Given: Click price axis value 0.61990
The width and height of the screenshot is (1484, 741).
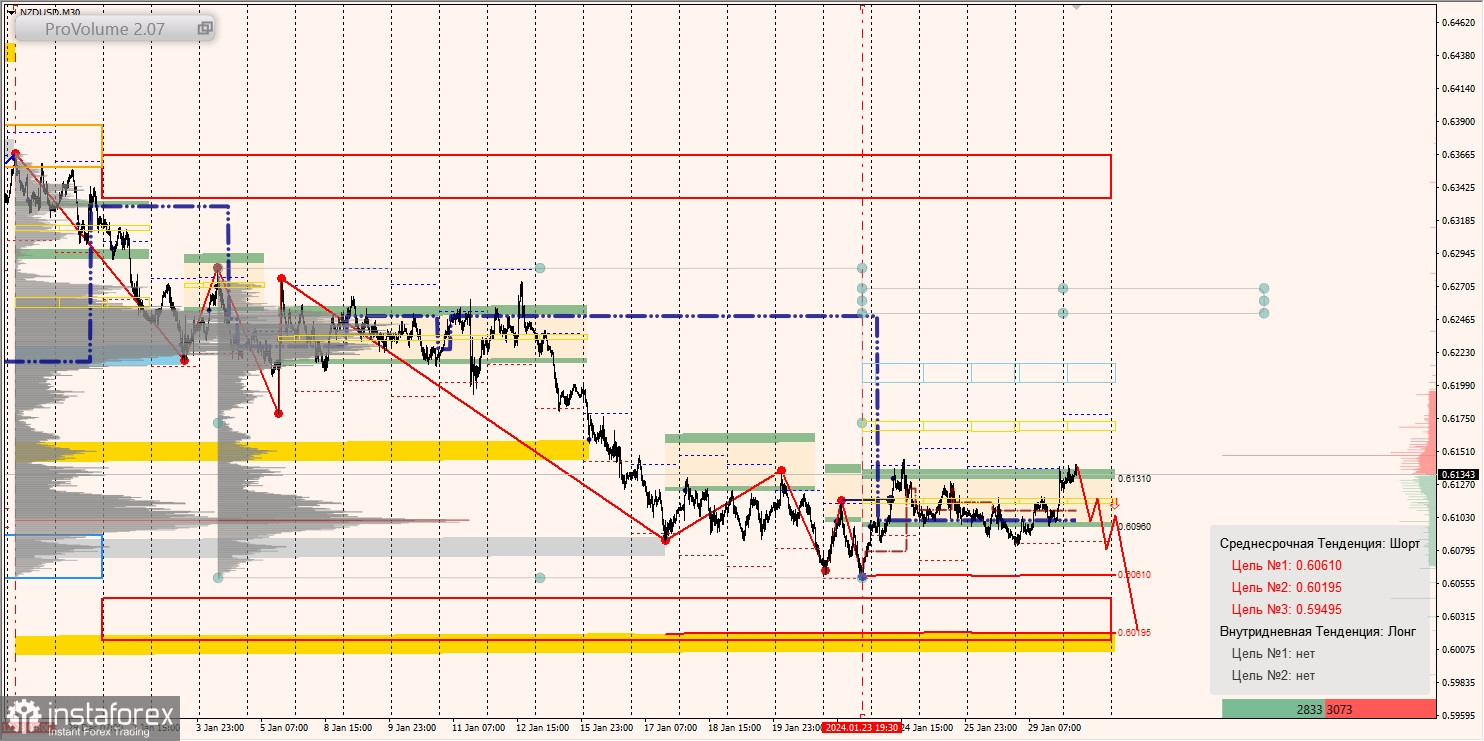Looking at the screenshot, I should [x=1457, y=385].
